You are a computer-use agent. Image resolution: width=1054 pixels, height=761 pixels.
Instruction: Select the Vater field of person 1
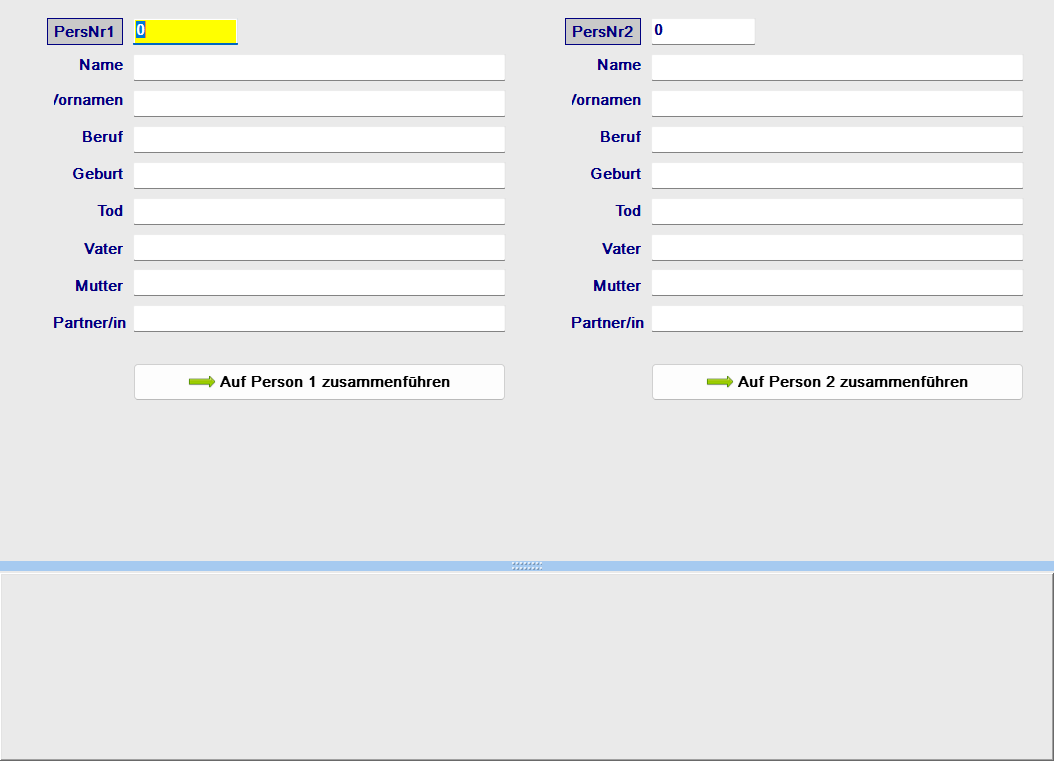click(x=319, y=247)
